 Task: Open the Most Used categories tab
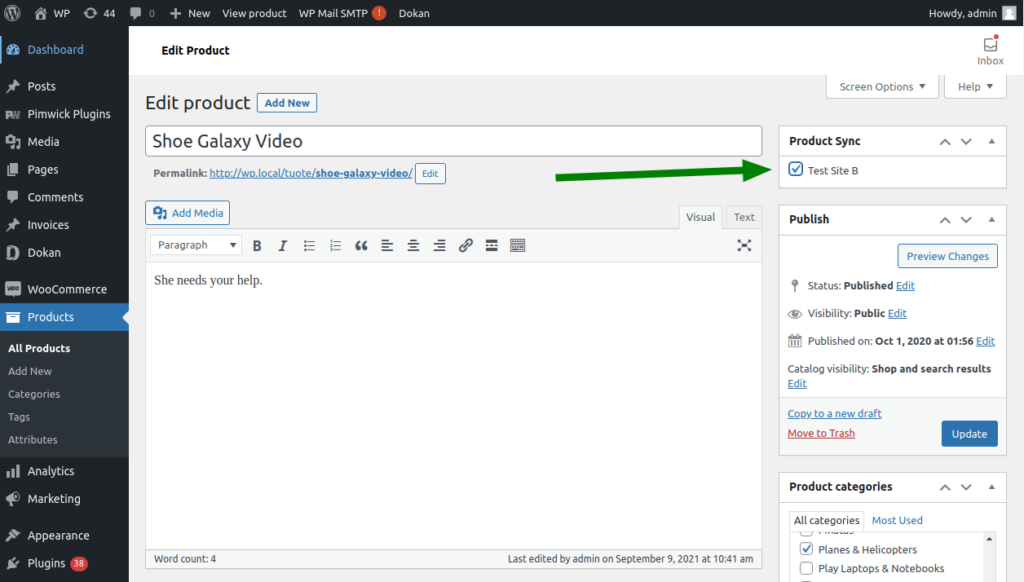point(897,520)
